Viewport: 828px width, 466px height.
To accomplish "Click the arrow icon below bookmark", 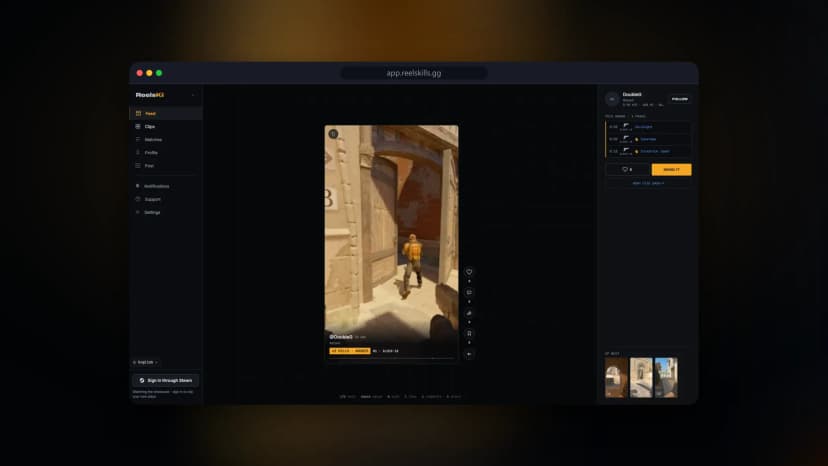I will coord(469,354).
